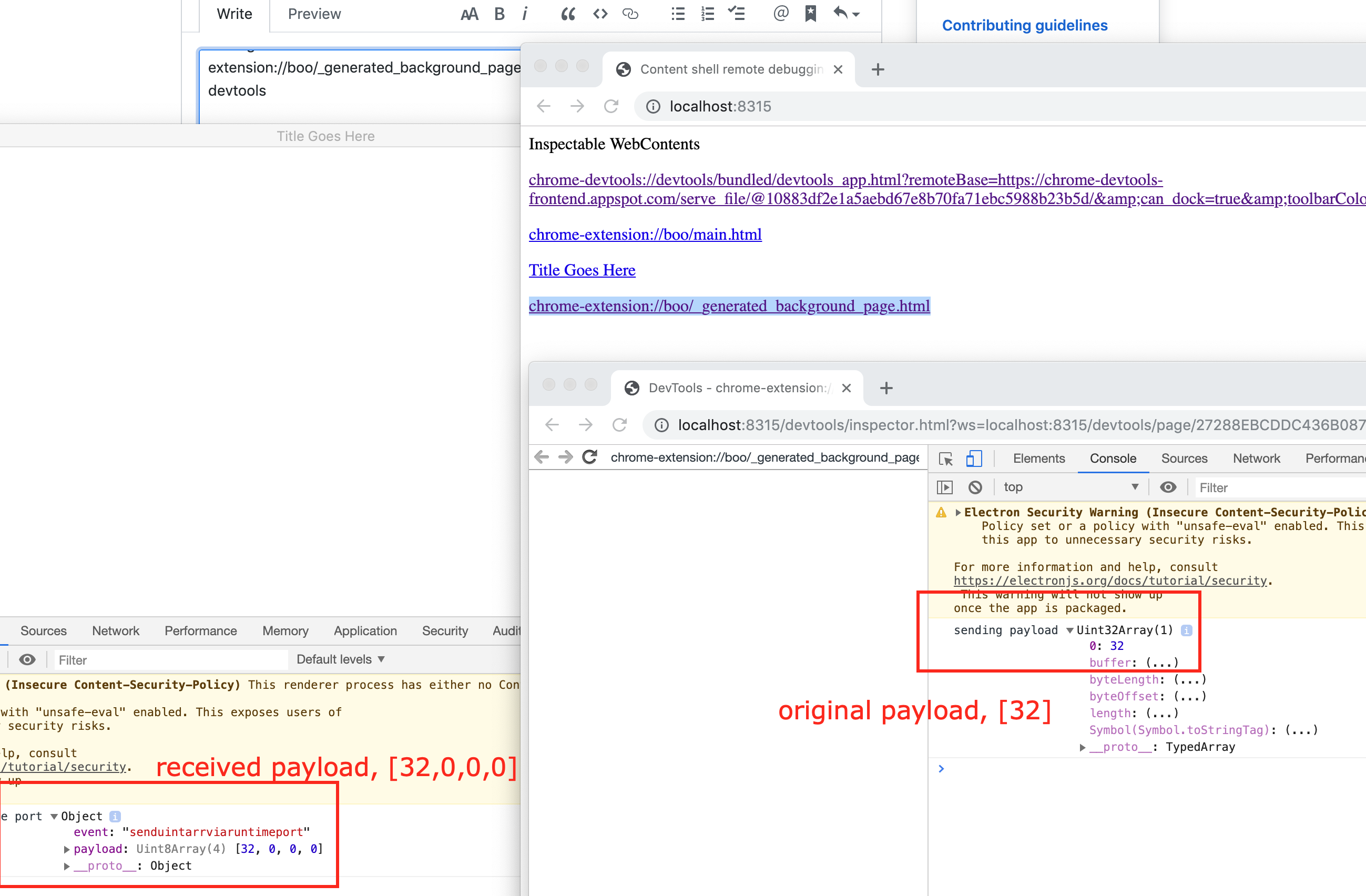Click the console prompt caret
1366x896 pixels.
(x=941, y=769)
